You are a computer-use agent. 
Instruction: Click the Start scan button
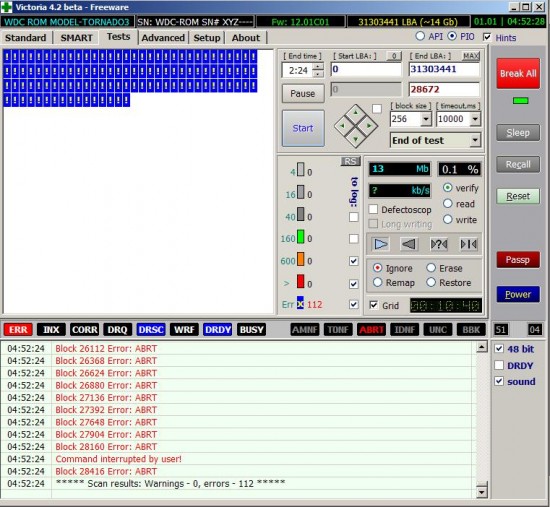[x=303, y=128]
